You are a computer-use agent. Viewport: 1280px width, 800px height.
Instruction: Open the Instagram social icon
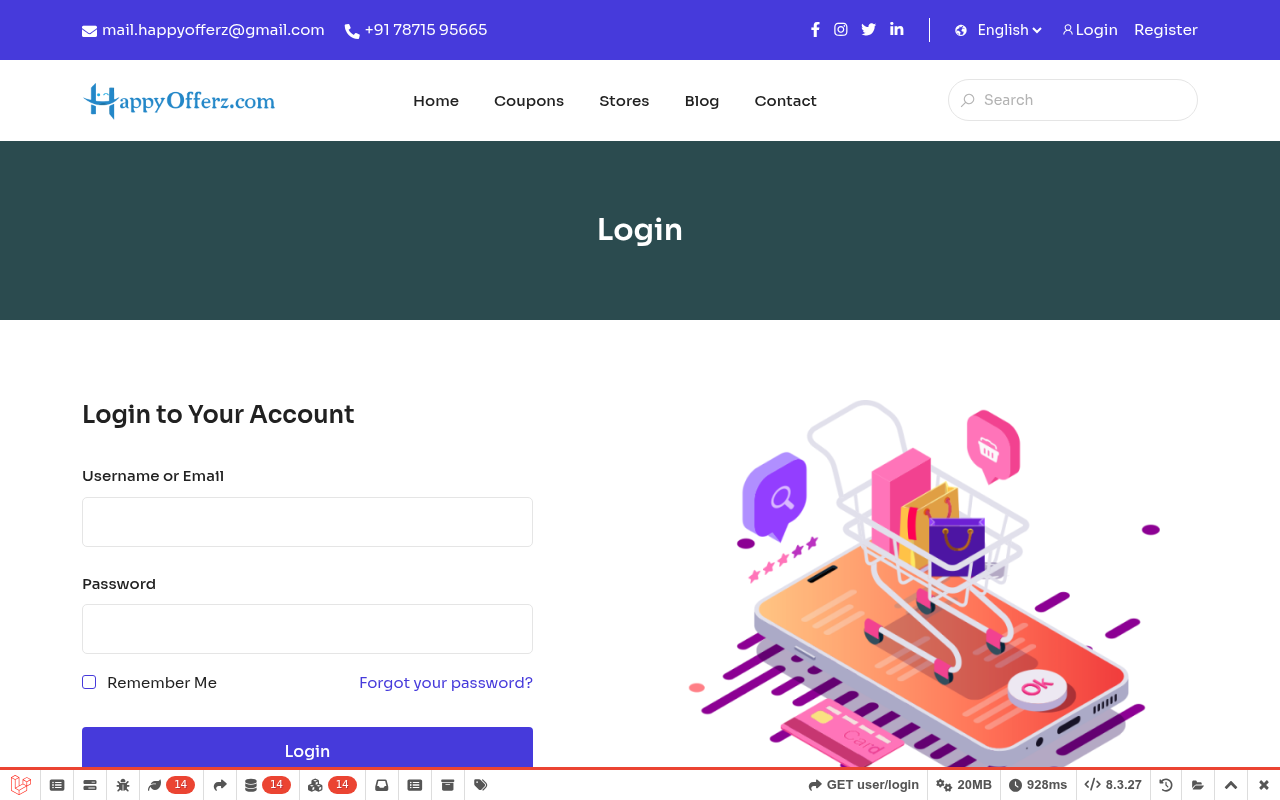point(841,30)
